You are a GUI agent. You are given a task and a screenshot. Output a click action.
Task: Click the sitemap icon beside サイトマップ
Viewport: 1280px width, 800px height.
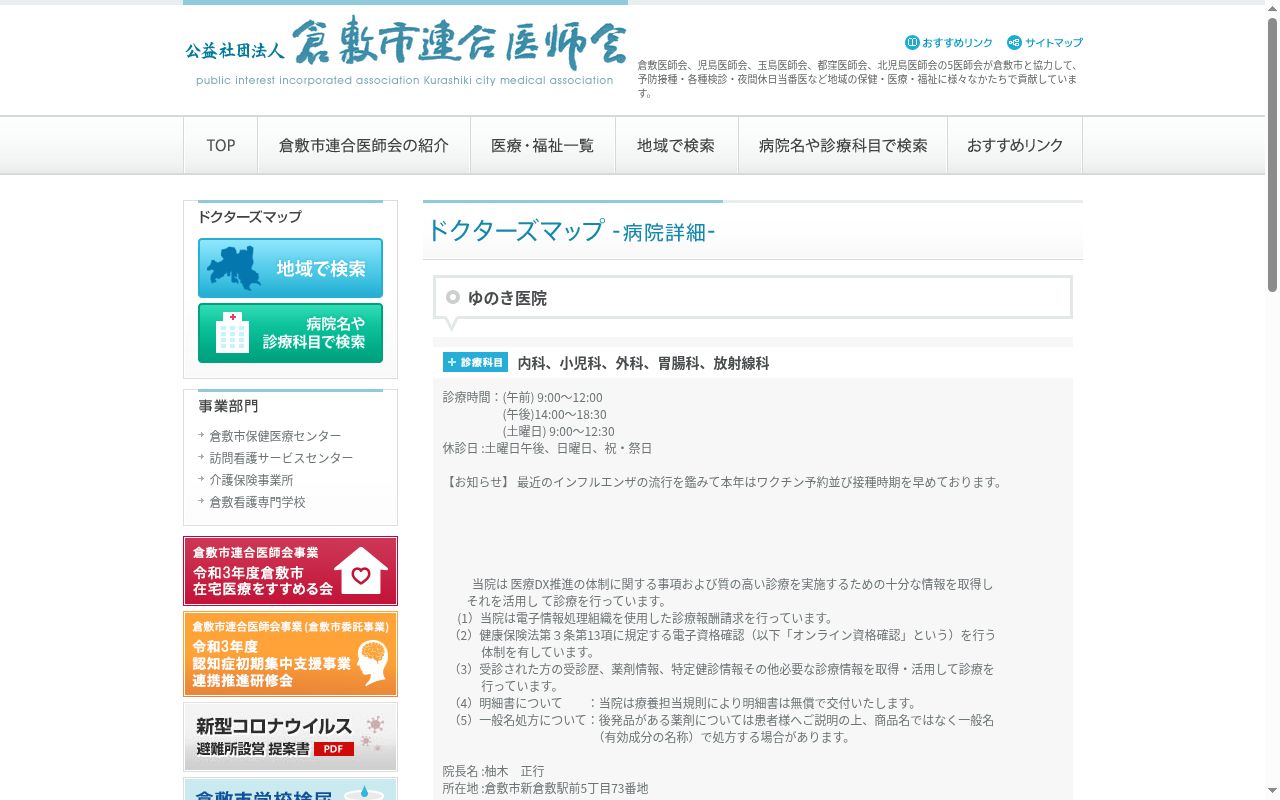[x=1014, y=43]
